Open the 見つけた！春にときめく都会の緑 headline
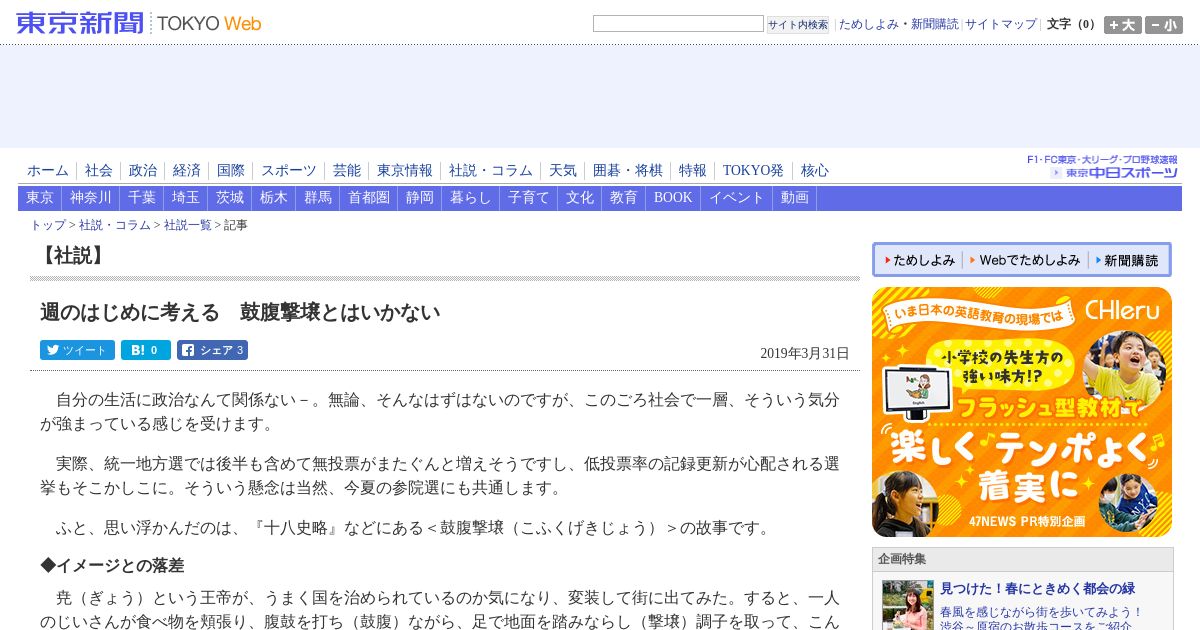Image resolution: width=1200 pixels, height=630 pixels. (1037, 589)
